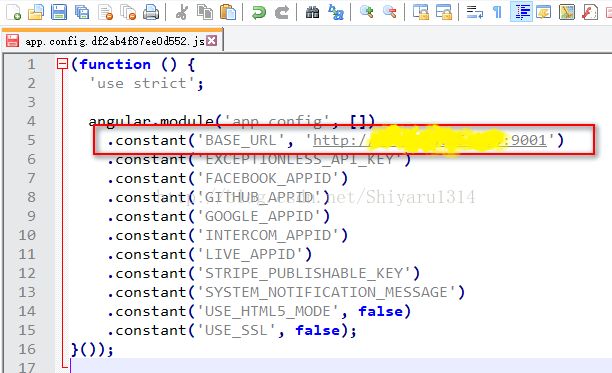Click 'false' value on the USE_HTML5_MODE line
The height and width of the screenshot is (373, 612).
381,311
